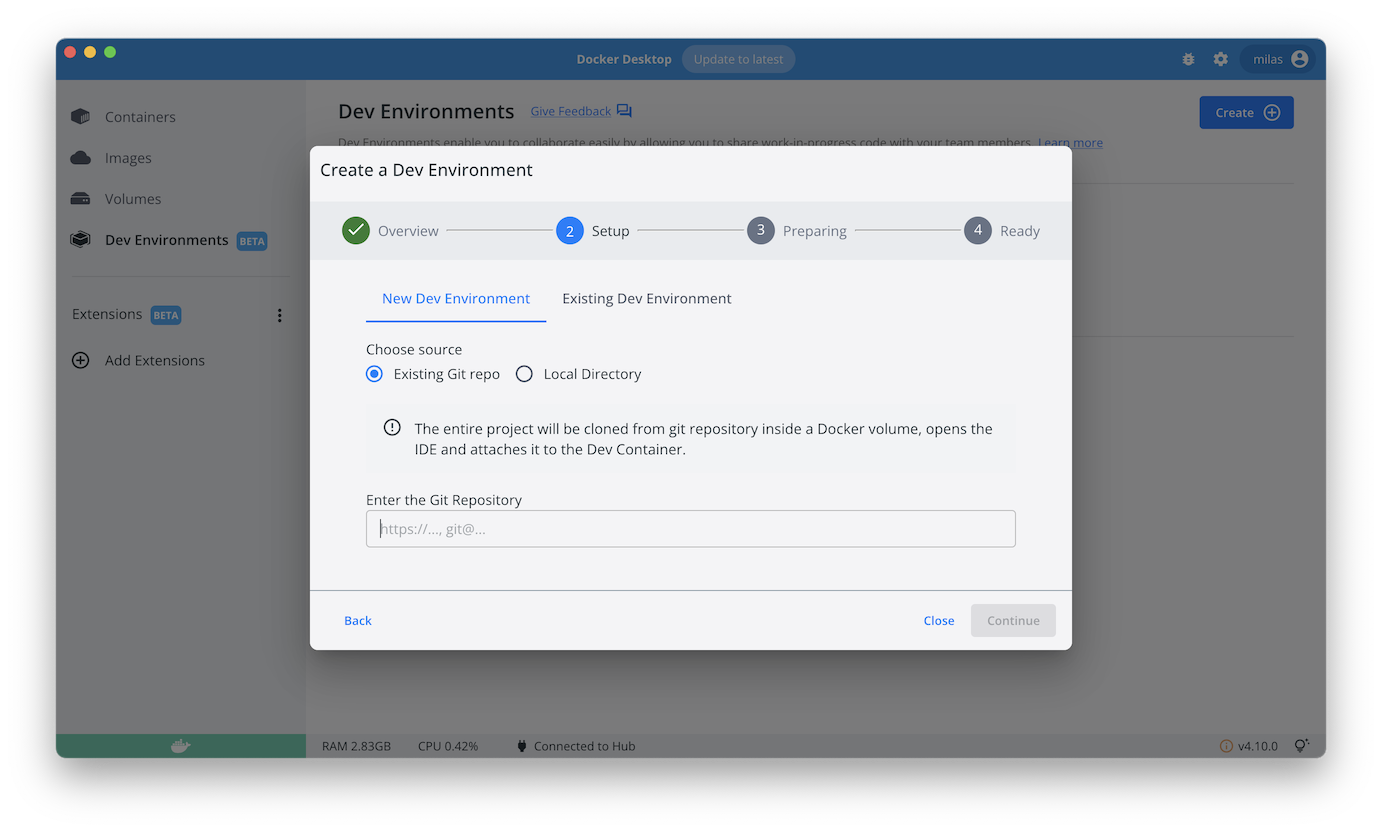Select the Existing Git repo source option
This screenshot has height=832, width=1382.
[x=374, y=373]
